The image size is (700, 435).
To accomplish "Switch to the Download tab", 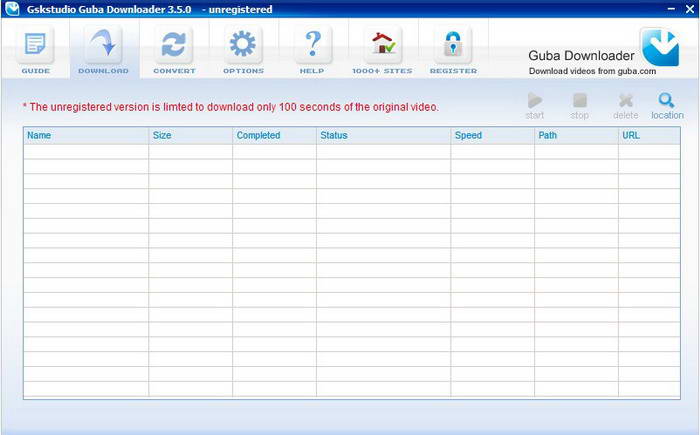I will click(104, 50).
